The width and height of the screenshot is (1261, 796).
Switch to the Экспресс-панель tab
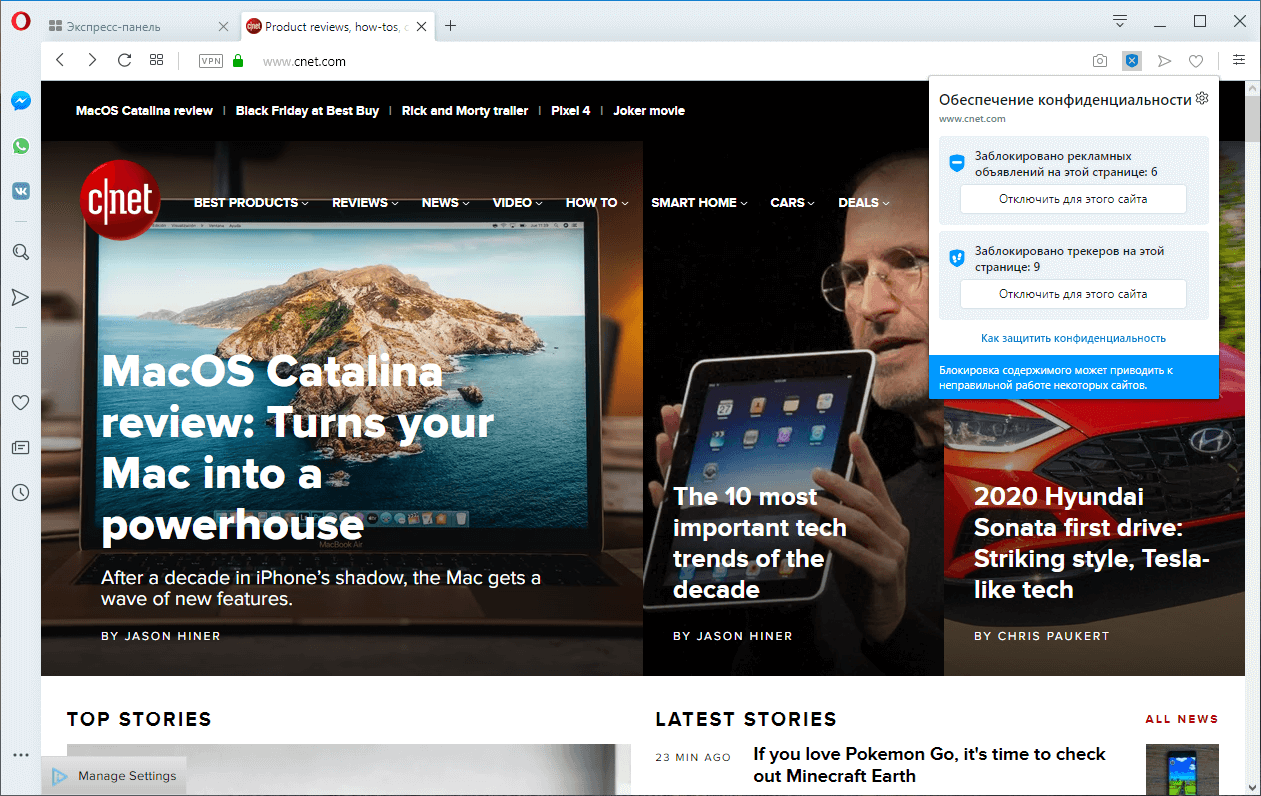pyautogui.click(x=140, y=27)
